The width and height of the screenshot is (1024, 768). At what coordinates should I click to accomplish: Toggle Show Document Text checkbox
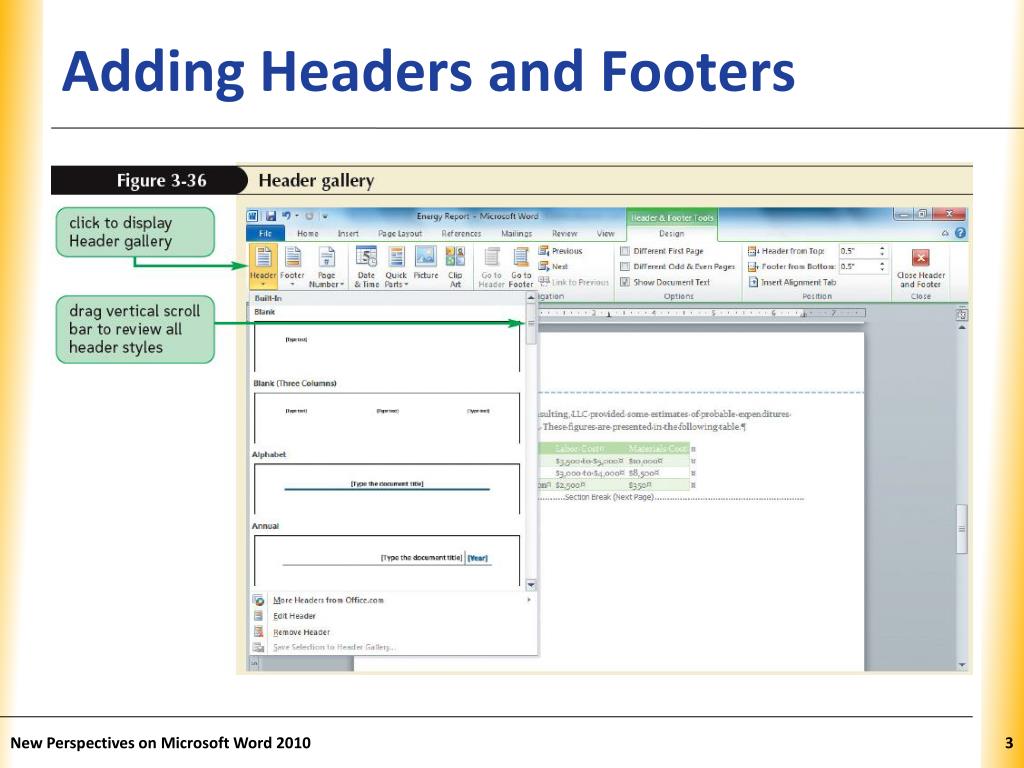tap(625, 282)
